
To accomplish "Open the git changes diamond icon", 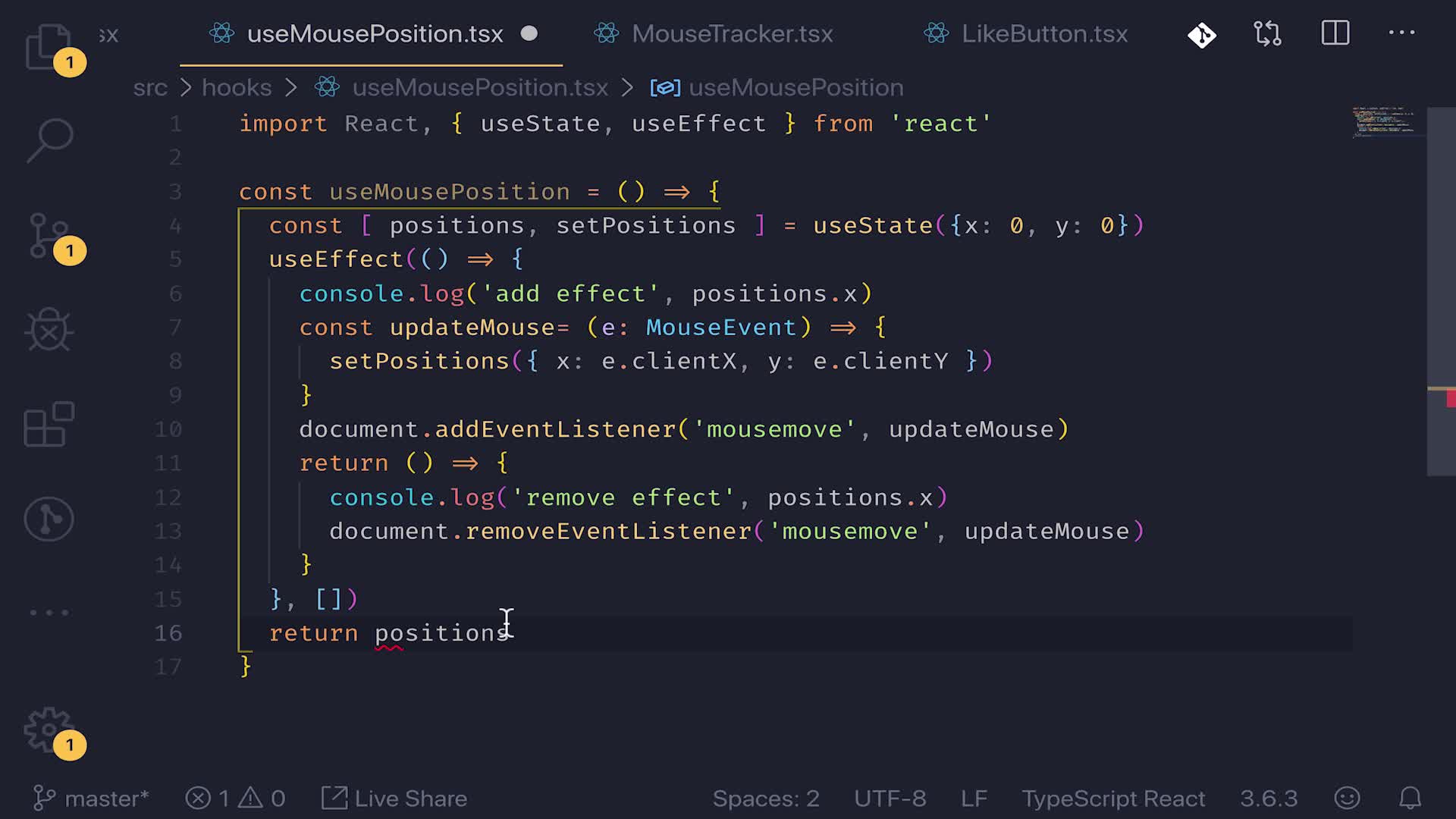I will (x=1201, y=34).
